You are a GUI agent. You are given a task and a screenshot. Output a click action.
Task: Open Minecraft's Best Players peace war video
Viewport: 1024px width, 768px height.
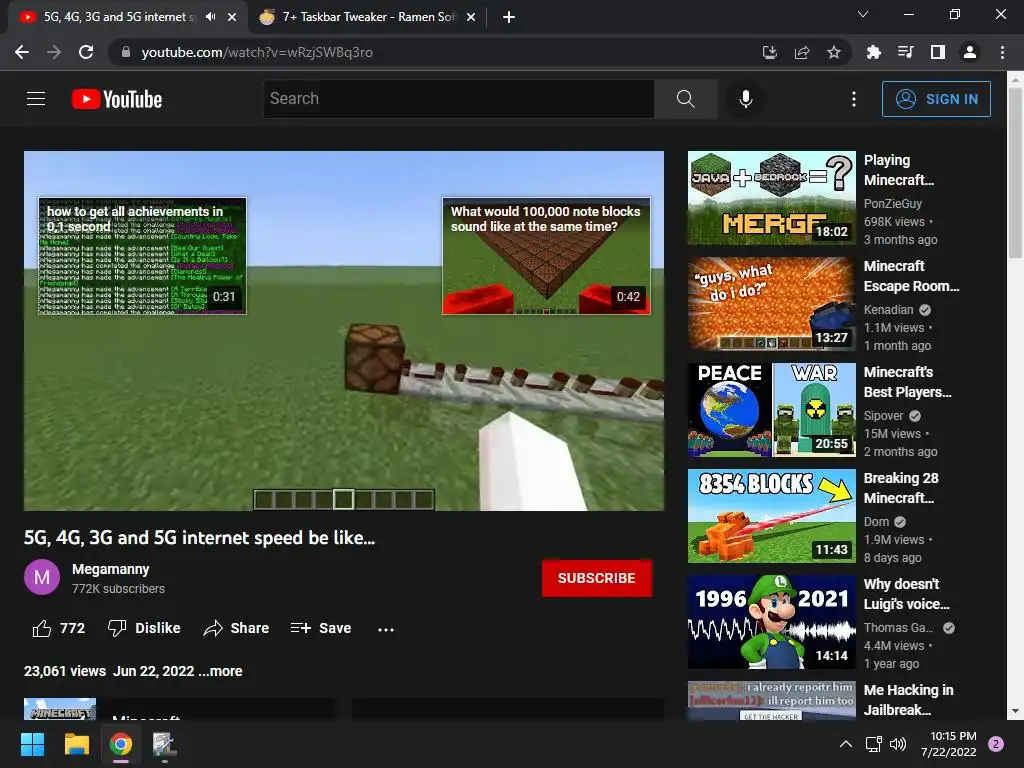(x=771, y=409)
